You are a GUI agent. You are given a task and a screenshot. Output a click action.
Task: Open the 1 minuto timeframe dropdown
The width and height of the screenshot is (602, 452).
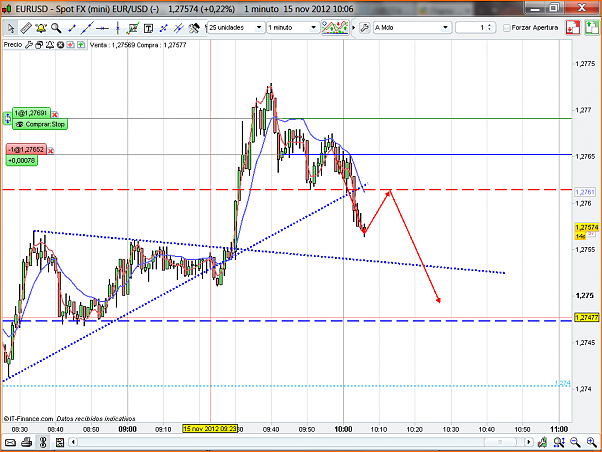293,28
